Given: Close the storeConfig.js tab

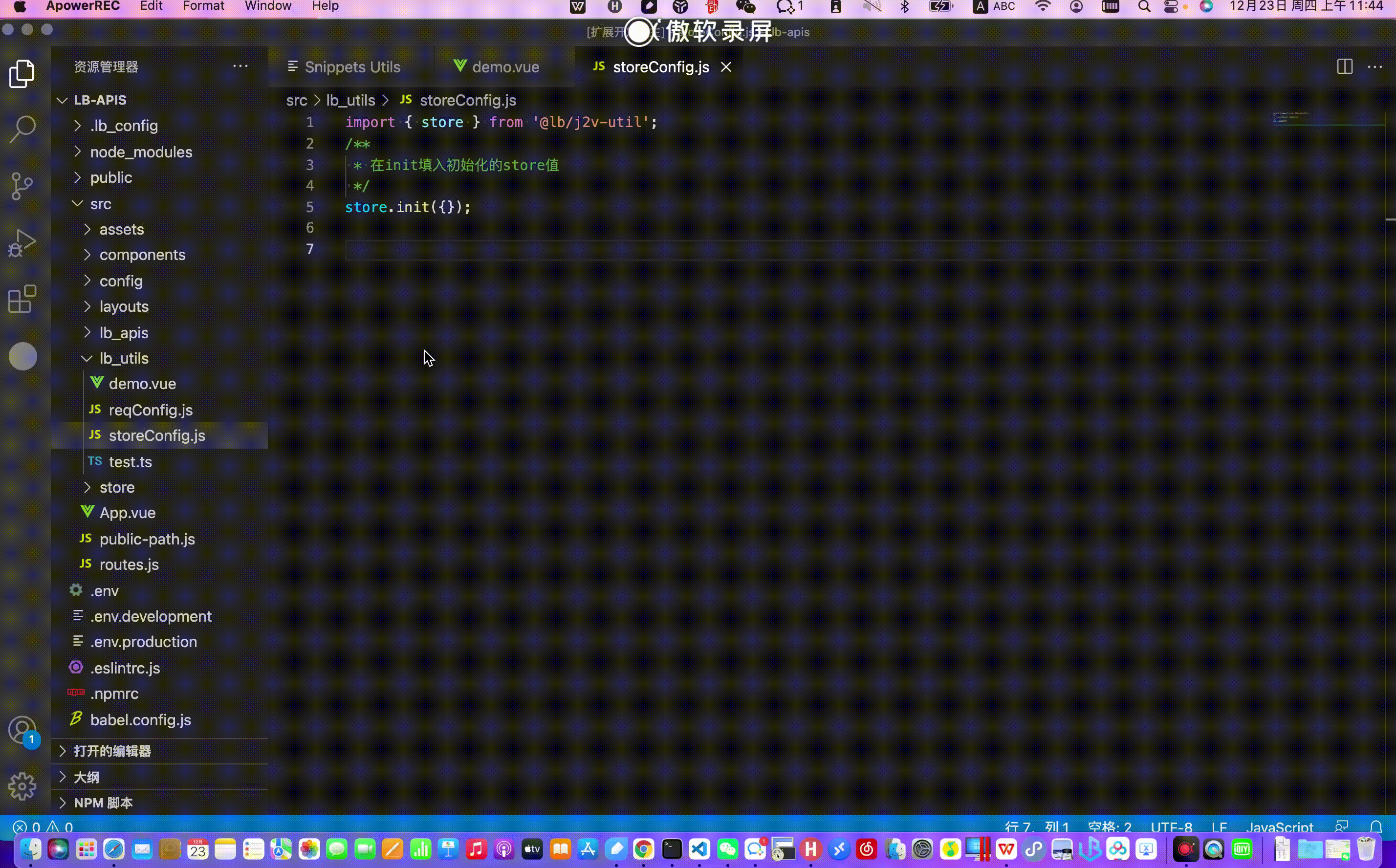Looking at the screenshot, I should pyautogui.click(x=726, y=67).
